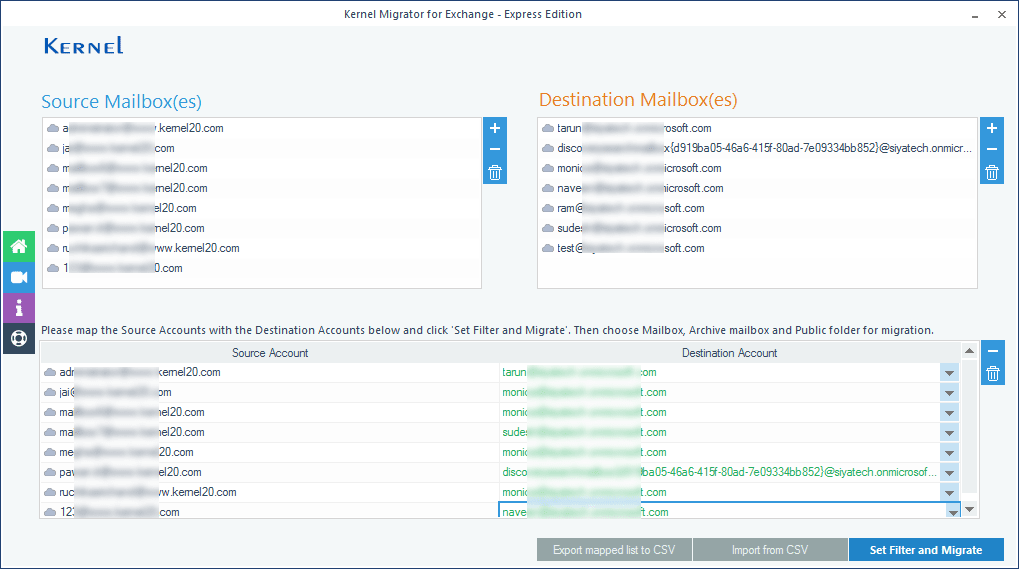Image resolution: width=1019 pixels, height=569 pixels.
Task: Click destination cell showing tarun account
Action: 719,372
